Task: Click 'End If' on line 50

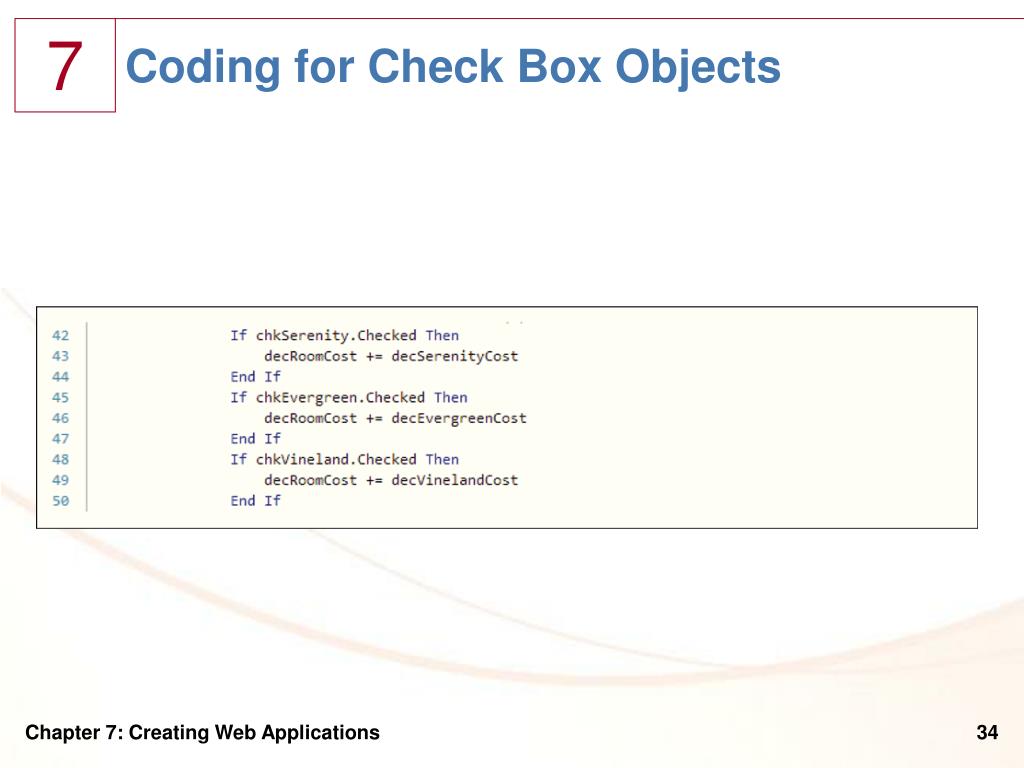Action: pos(255,501)
